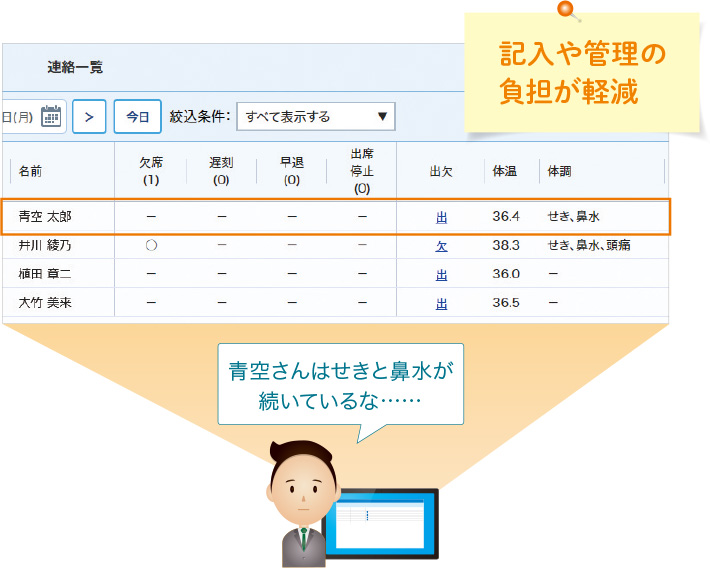Click the absence circle mark for 井川 綾乃
The width and height of the screenshot is (710, 569).
(x=151, y=245)
